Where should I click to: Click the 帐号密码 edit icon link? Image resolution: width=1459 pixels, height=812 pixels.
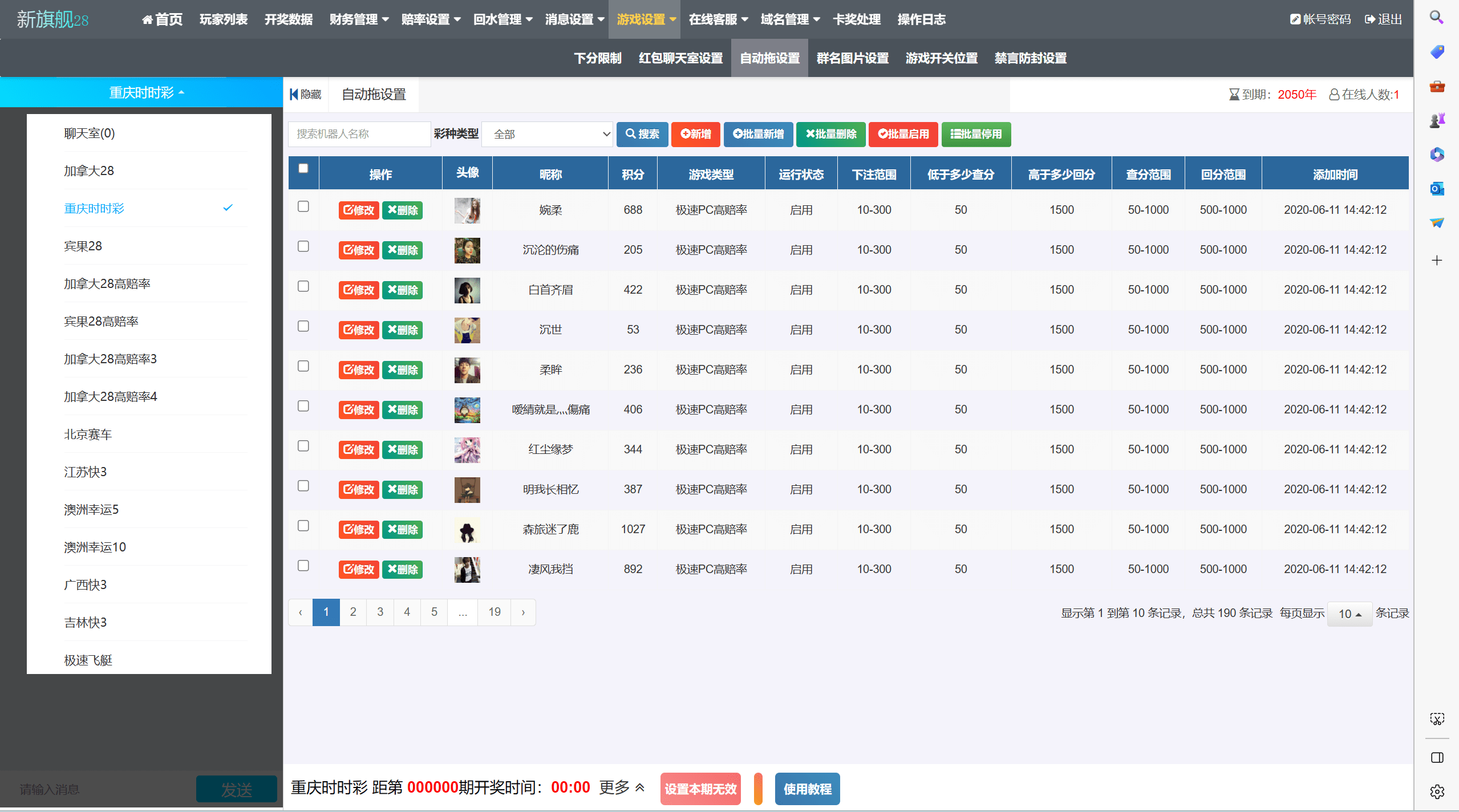coord(1320,19)
